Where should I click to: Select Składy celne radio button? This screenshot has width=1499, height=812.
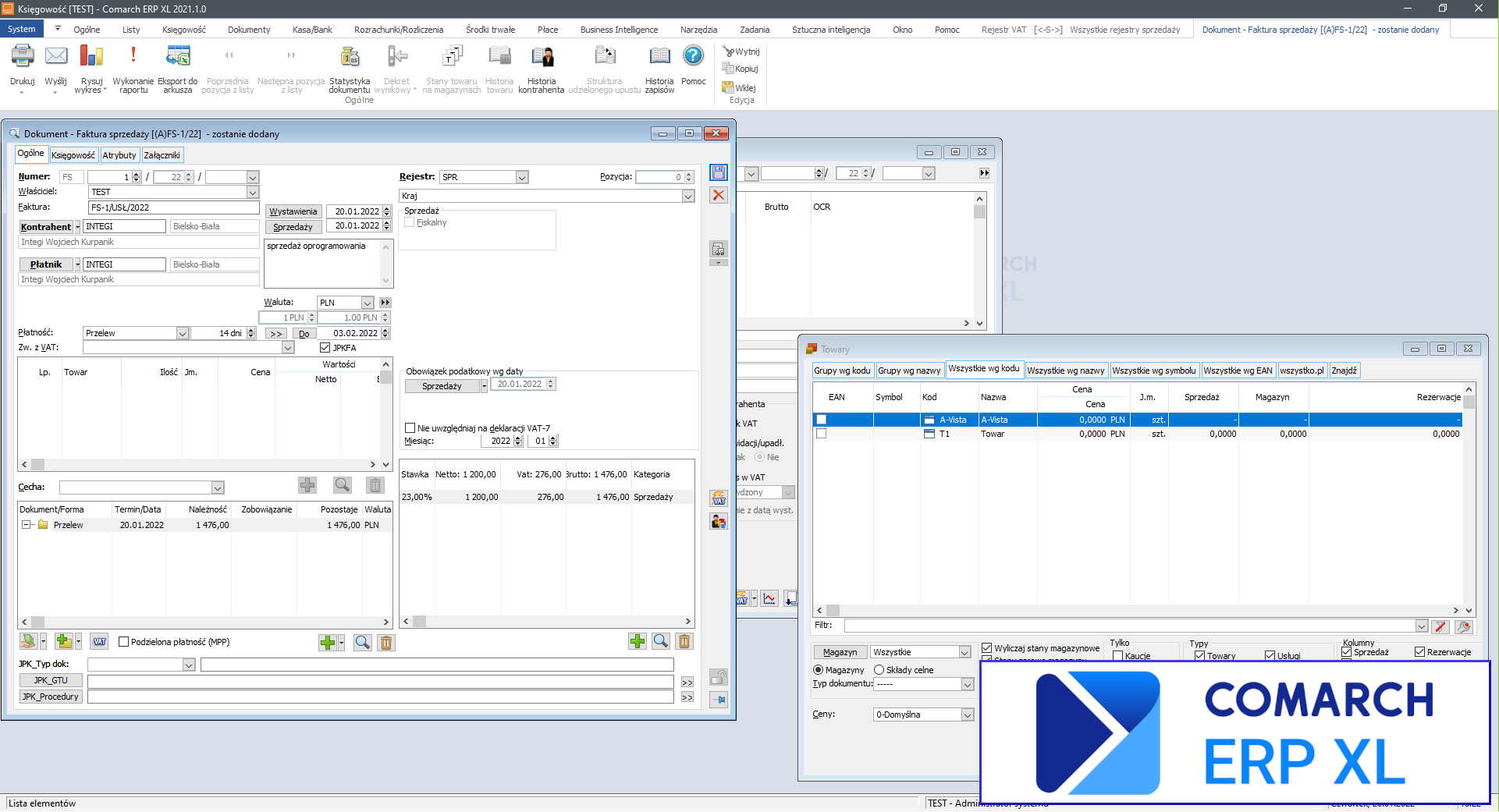[x=879, y=670]
